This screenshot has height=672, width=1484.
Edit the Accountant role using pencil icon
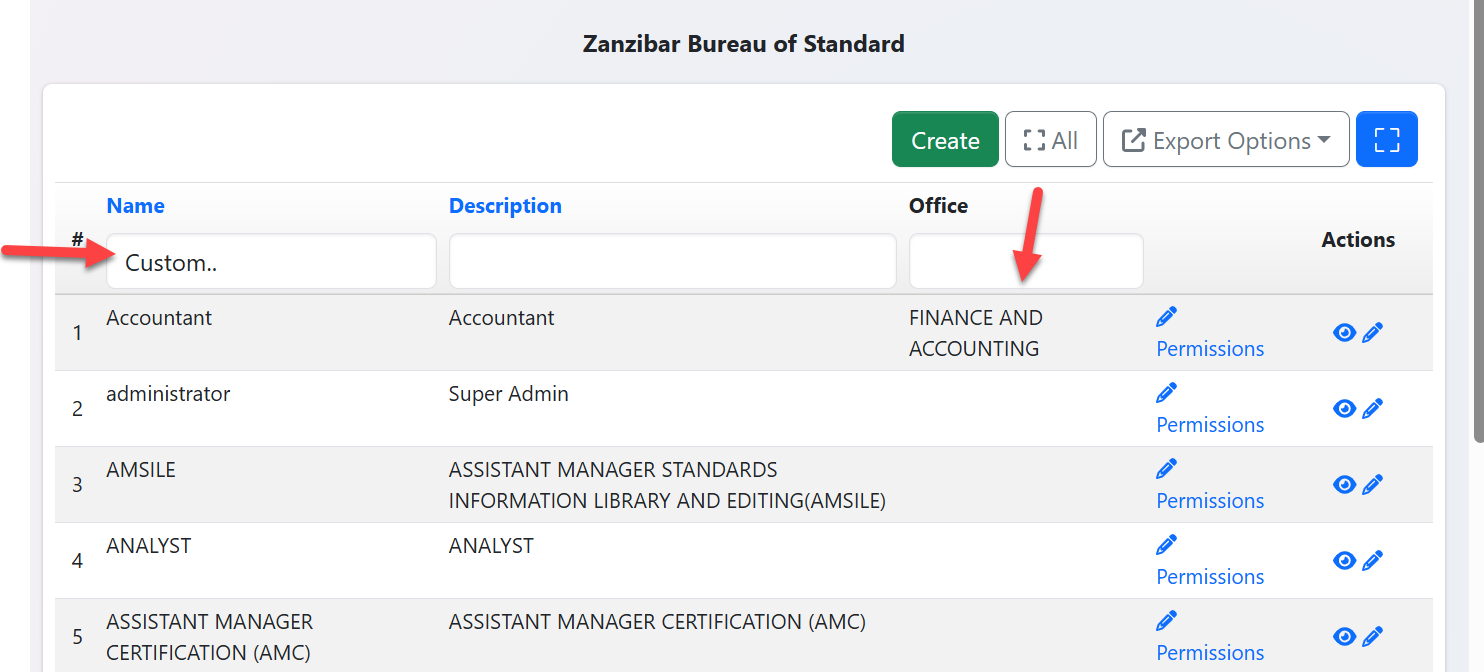tap(1373, 333)
